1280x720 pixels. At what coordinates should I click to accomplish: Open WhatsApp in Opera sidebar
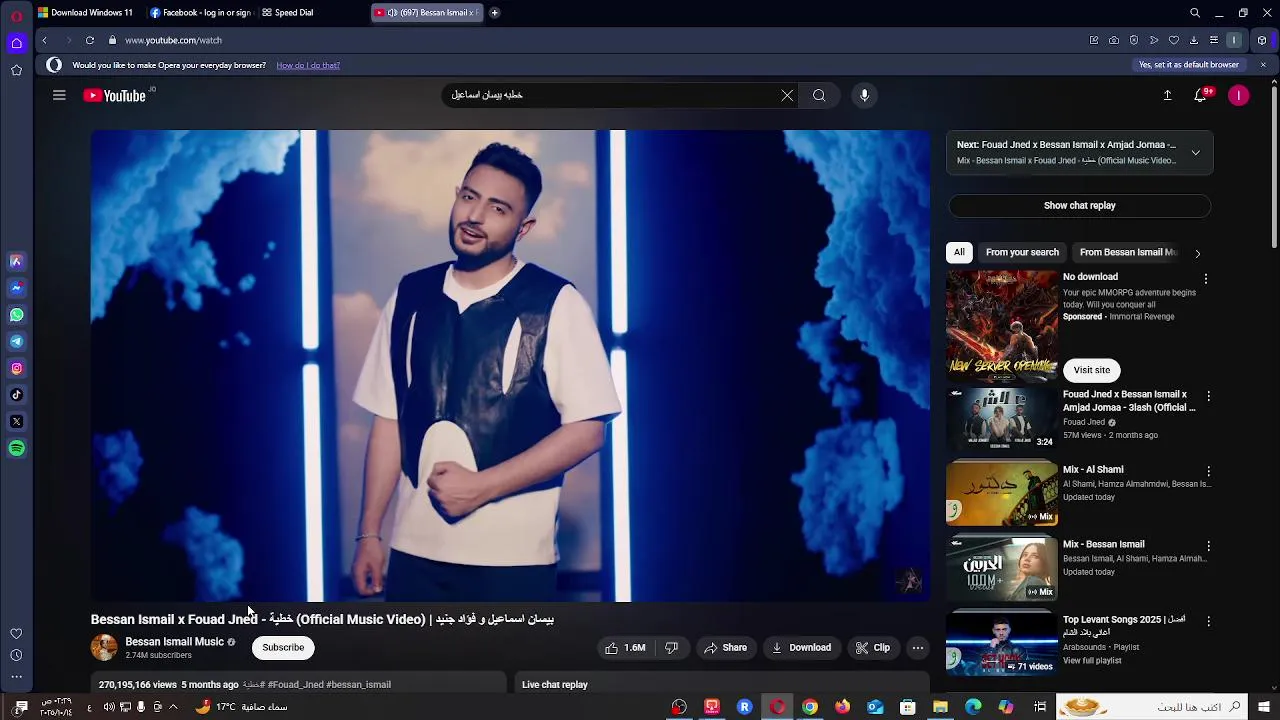(16, 315)
